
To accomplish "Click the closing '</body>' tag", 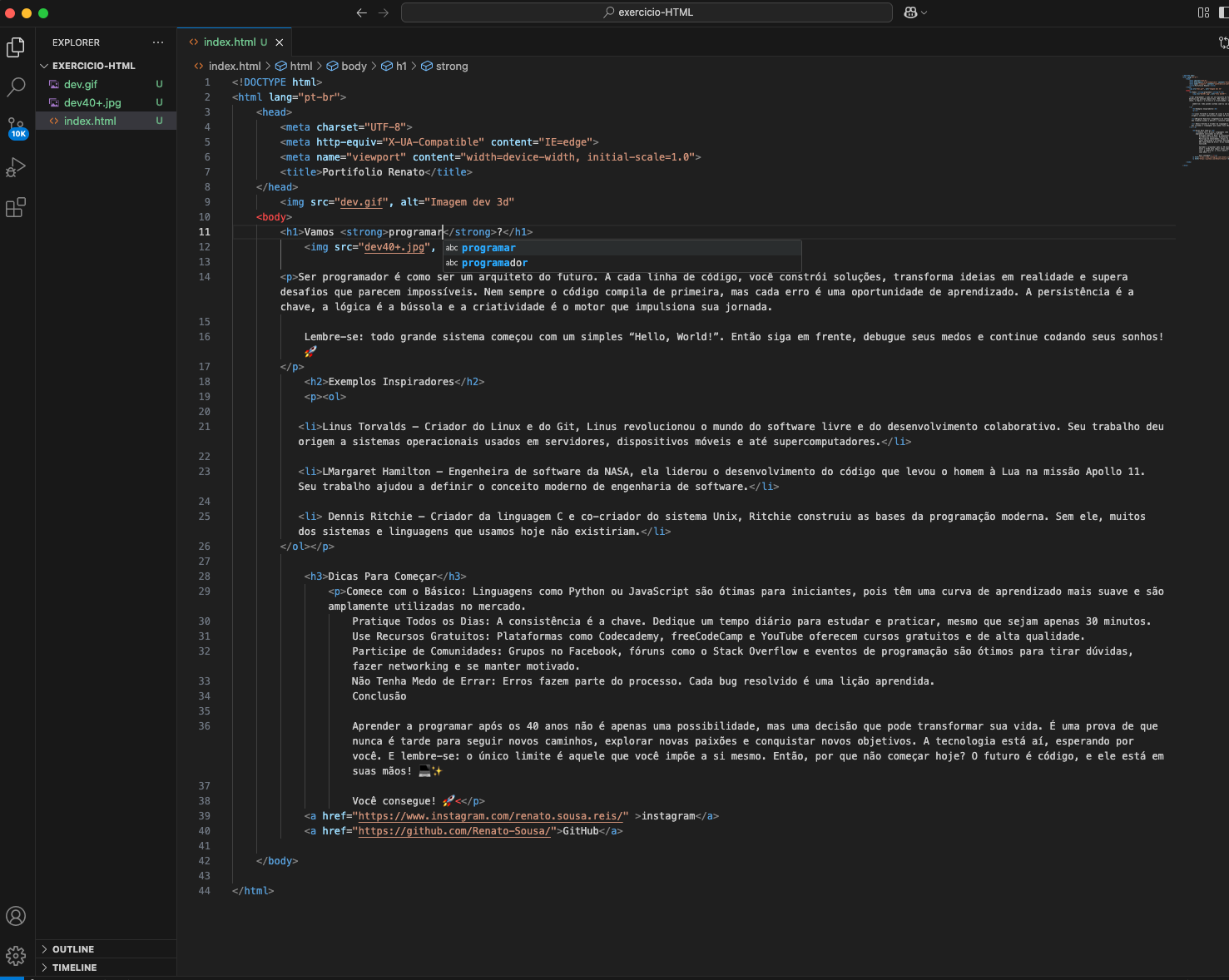I will pos(277,861).
